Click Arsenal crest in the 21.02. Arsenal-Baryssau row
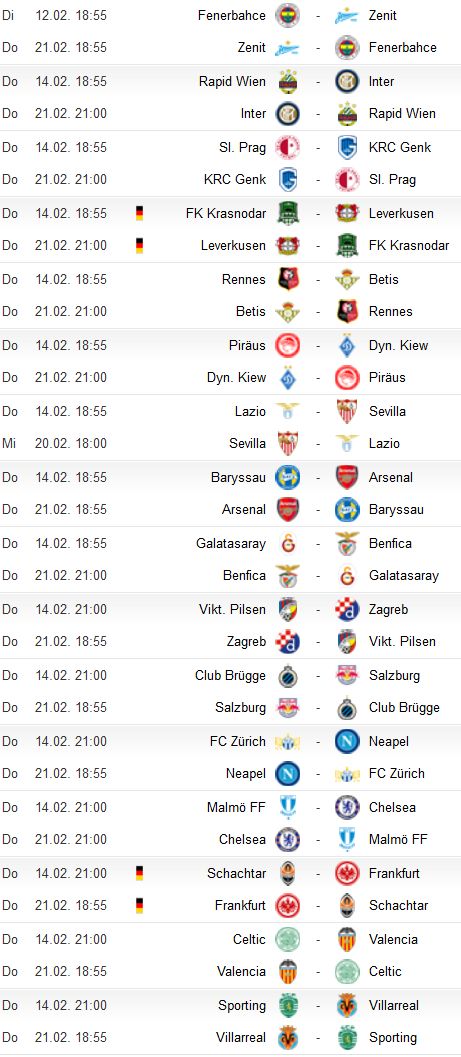The width and height of the screenshot is (461, 1057). click(x=288, y=510)
